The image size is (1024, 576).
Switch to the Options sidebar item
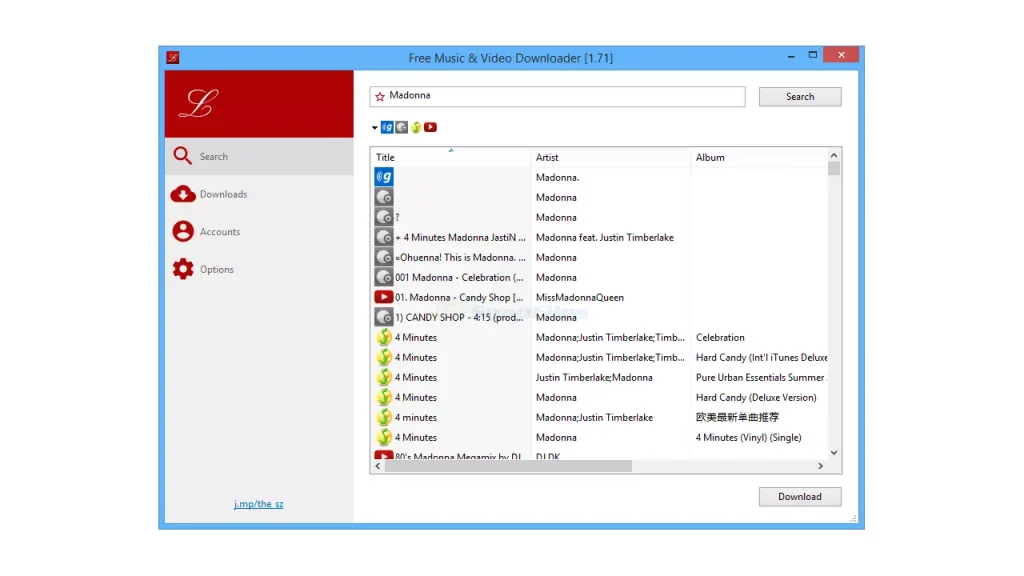259,269
